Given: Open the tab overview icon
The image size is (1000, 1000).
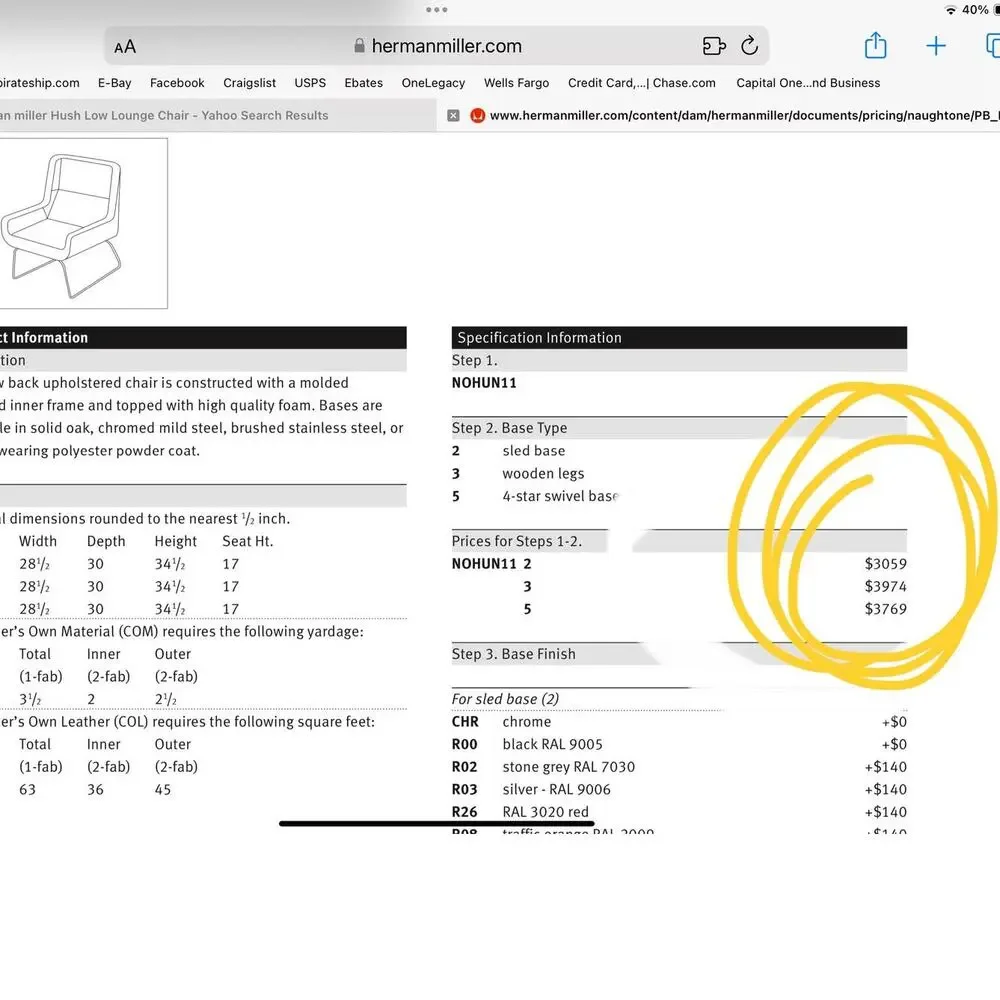Looking at the screenshot, I should tap(992, 46).
